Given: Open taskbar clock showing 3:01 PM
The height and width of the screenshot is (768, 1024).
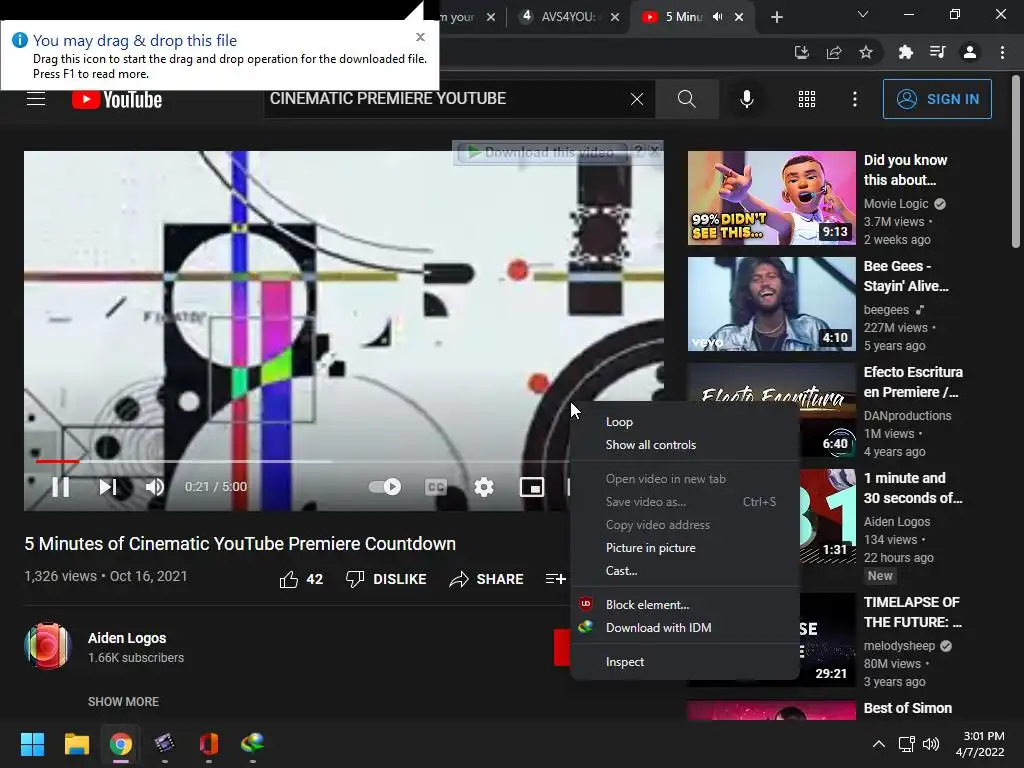Looking at the screenshot, I should 980,744.
